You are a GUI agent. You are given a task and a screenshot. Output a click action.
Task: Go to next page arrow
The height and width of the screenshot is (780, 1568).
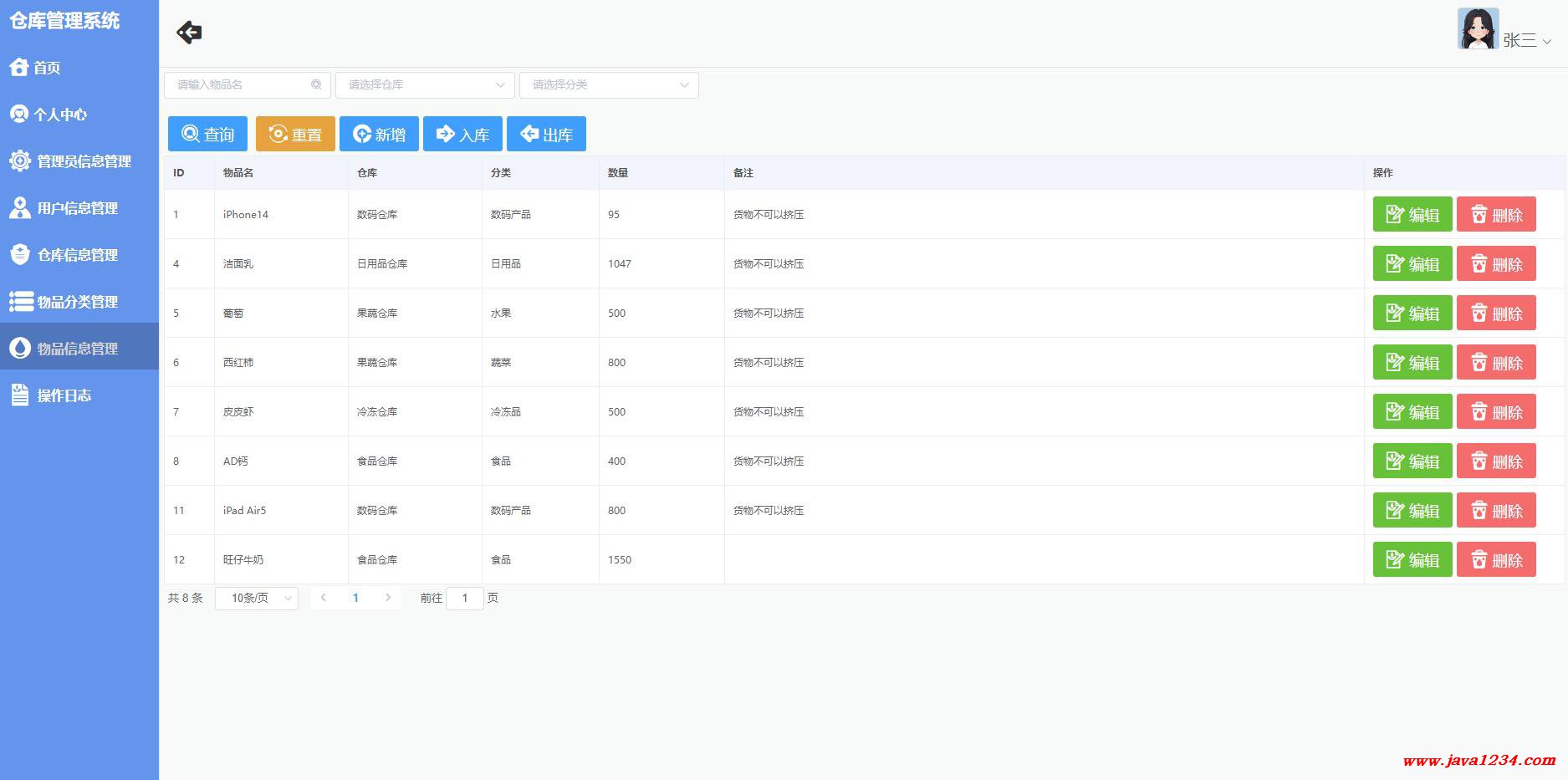tap(388, 598)
